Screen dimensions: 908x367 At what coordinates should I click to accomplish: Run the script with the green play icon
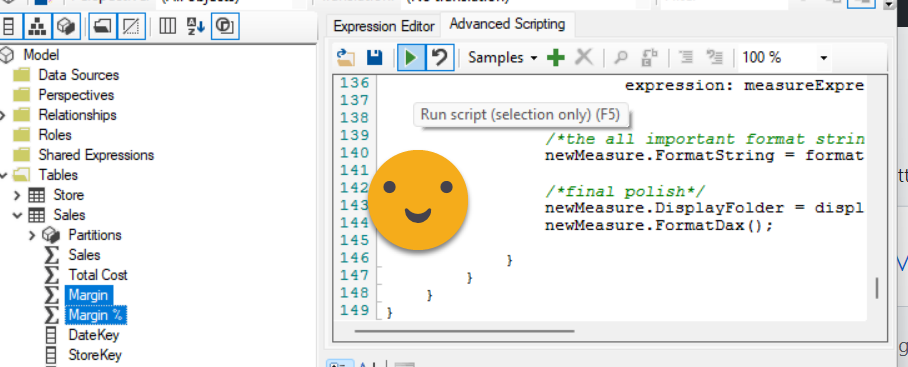tap(411, 57)
